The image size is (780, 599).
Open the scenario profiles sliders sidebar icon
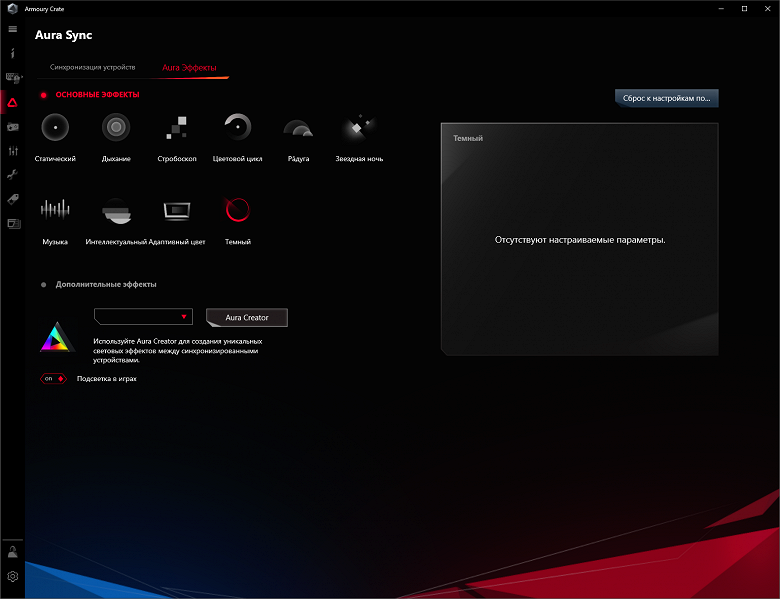coord(13,151)
